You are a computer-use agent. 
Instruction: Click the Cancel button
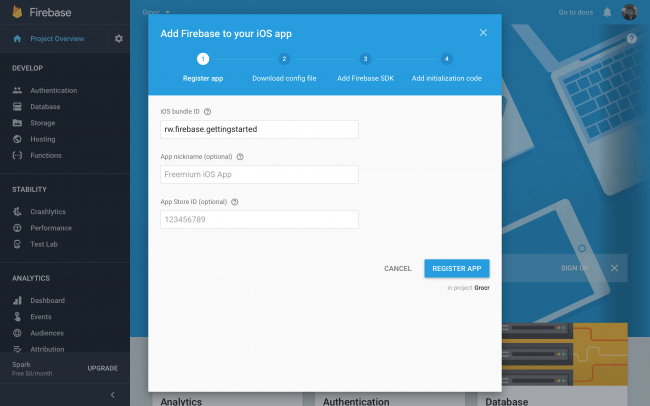click(398, 268)
